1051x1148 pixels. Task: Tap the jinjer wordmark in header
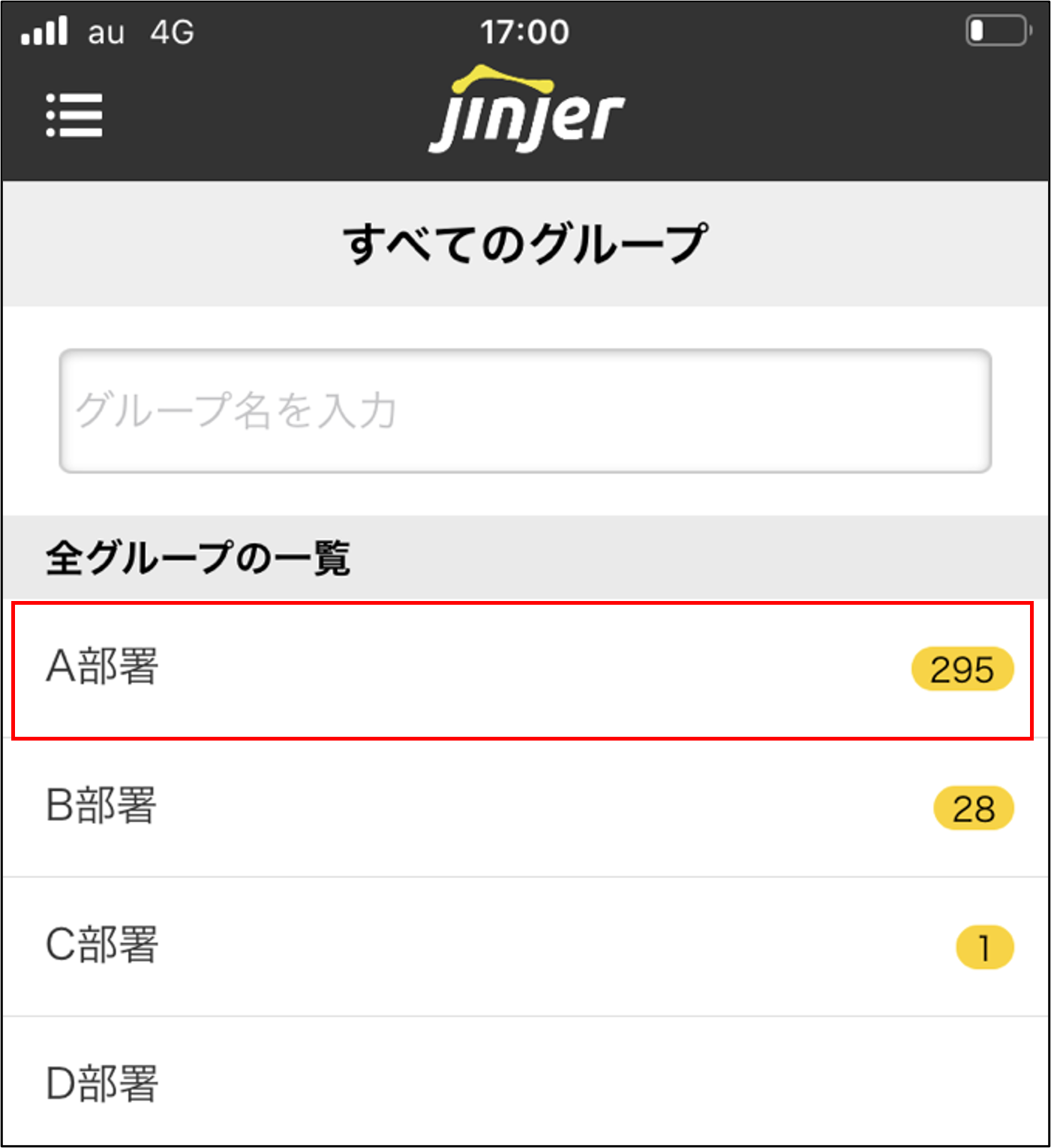point(527,119)
